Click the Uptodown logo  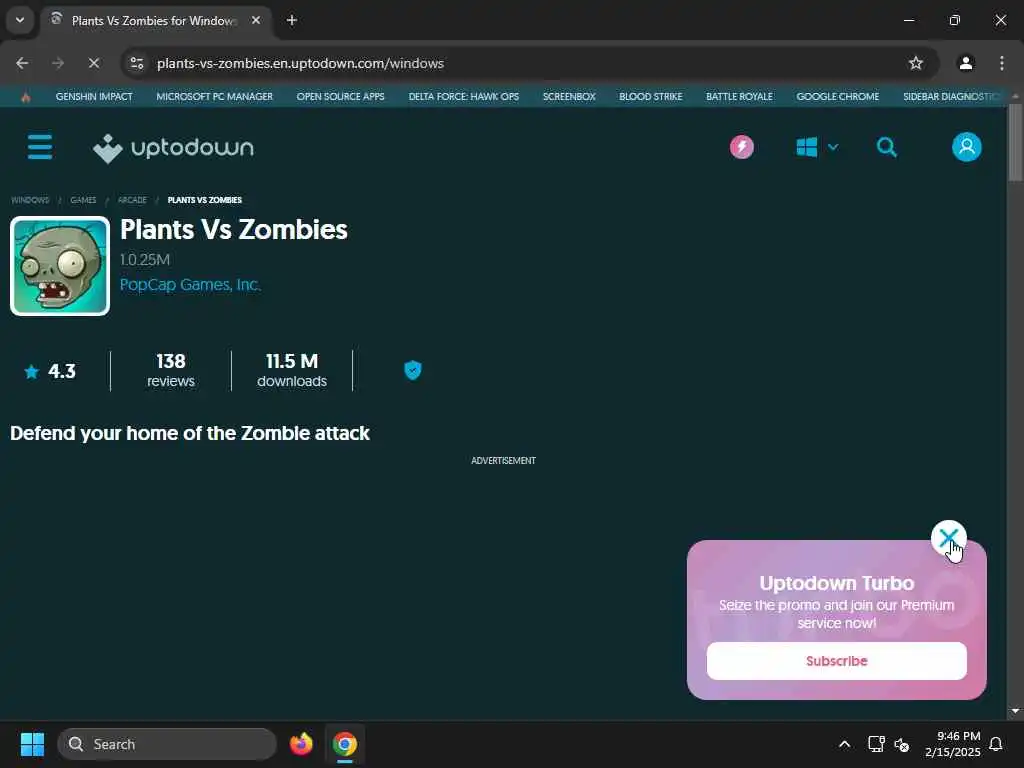[x=173, y=148]
